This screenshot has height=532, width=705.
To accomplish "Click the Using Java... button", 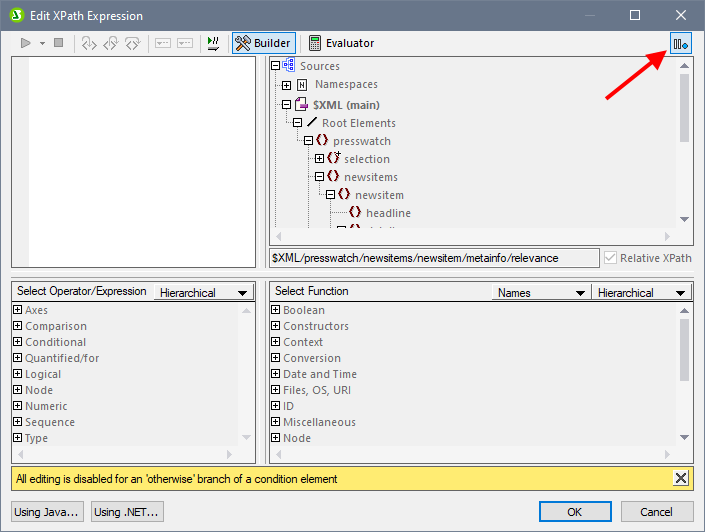I will [x=47, y=512].
